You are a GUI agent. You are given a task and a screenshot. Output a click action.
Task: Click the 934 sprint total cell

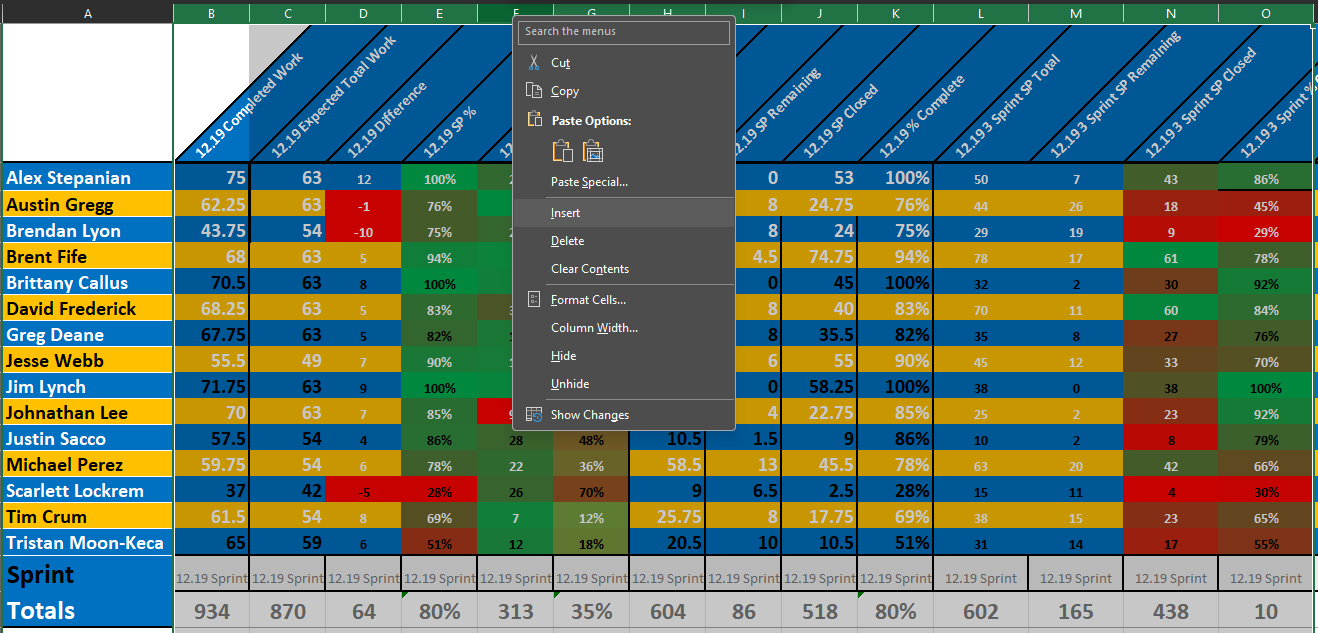(211, 611)
